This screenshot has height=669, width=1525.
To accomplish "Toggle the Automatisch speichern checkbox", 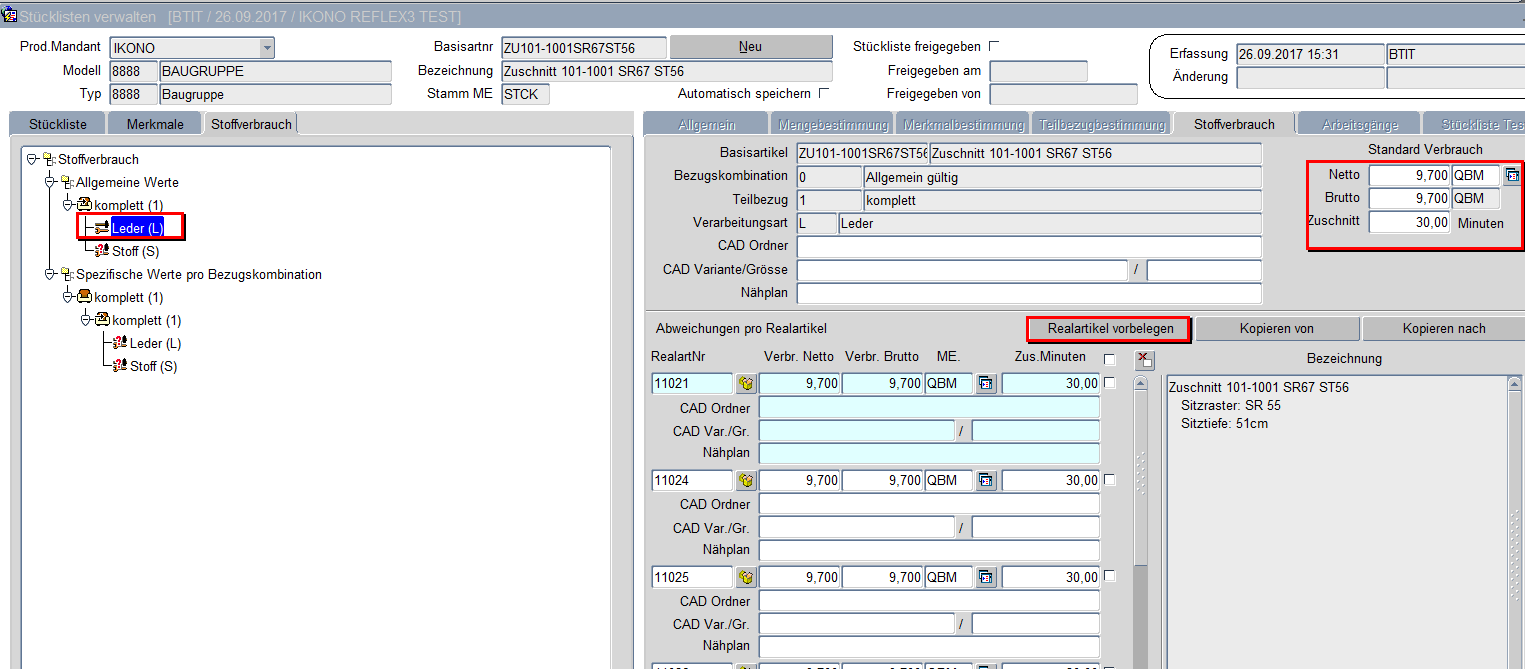I will pos(824,93).
